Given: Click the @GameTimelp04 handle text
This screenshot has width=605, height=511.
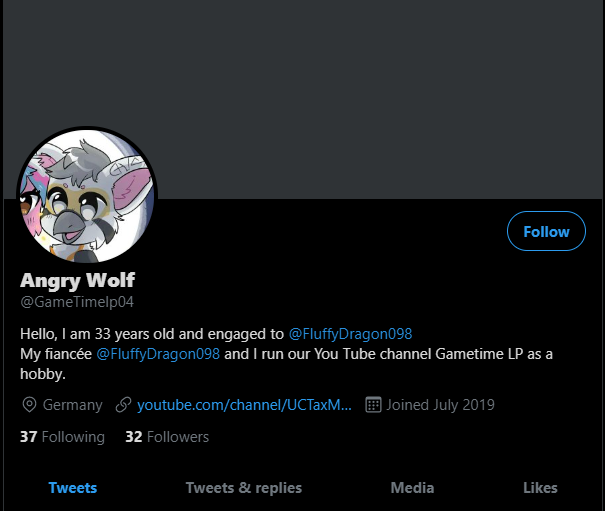Looking at the screenshot, I should (x=77, y=302).
